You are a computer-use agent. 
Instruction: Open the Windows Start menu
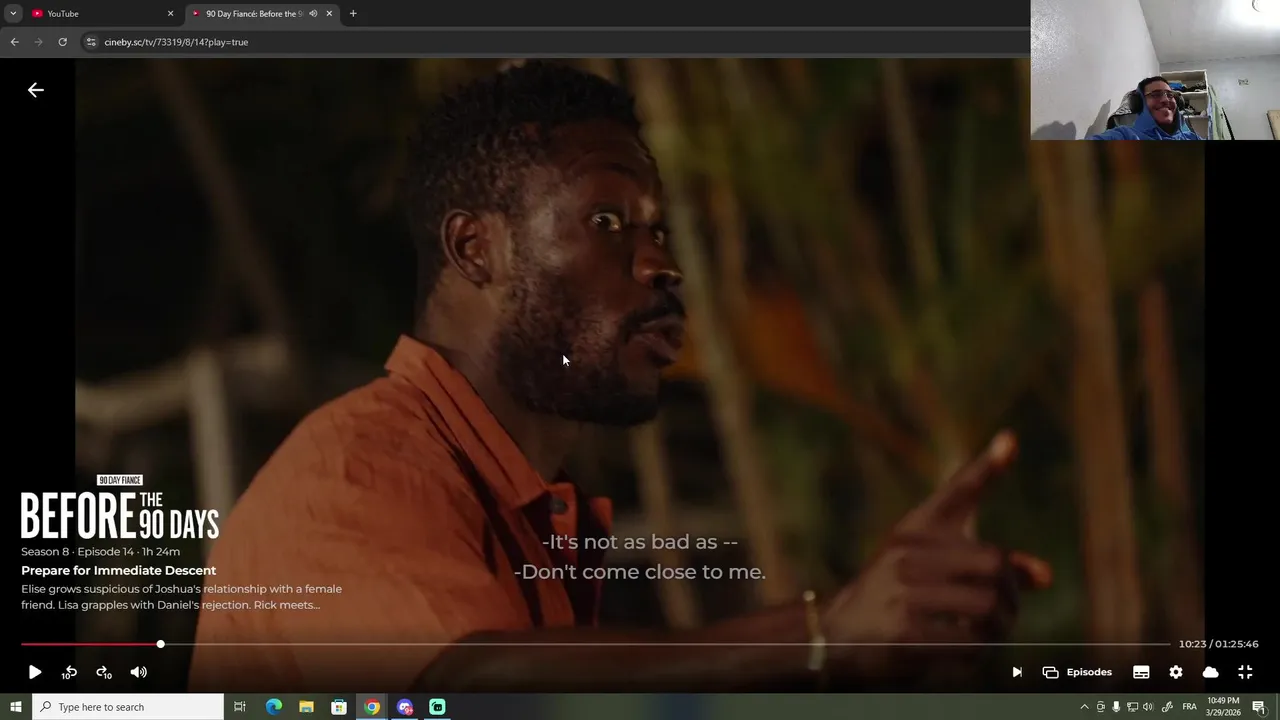pos(15,707)
